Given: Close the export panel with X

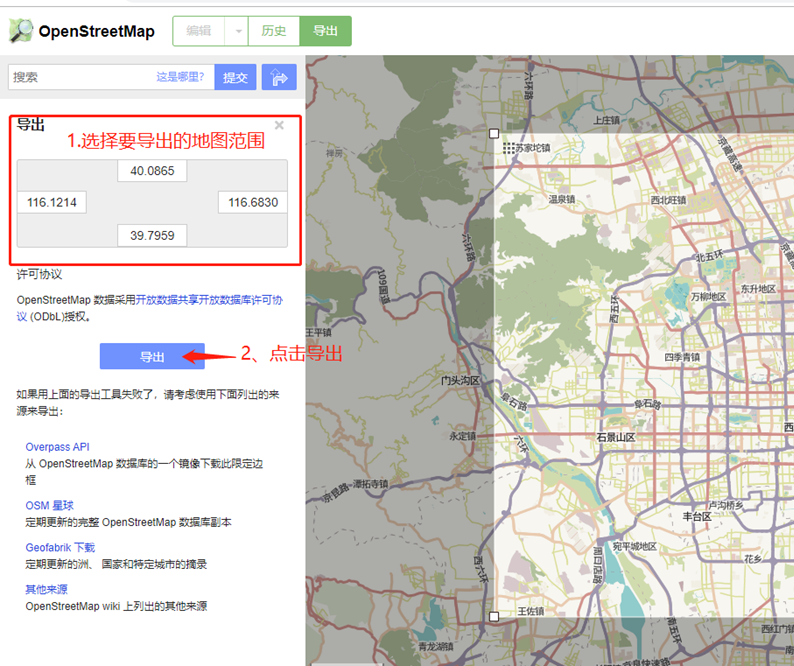Looking at the screenshot, I should click(x=279, y=125).
